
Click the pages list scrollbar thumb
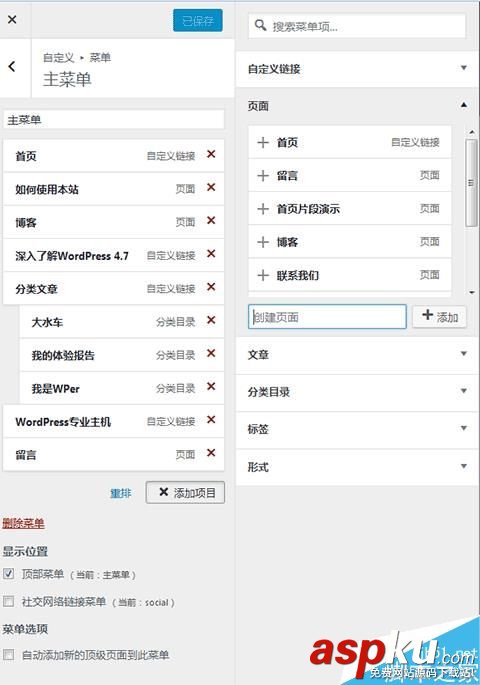click(471, 183)
